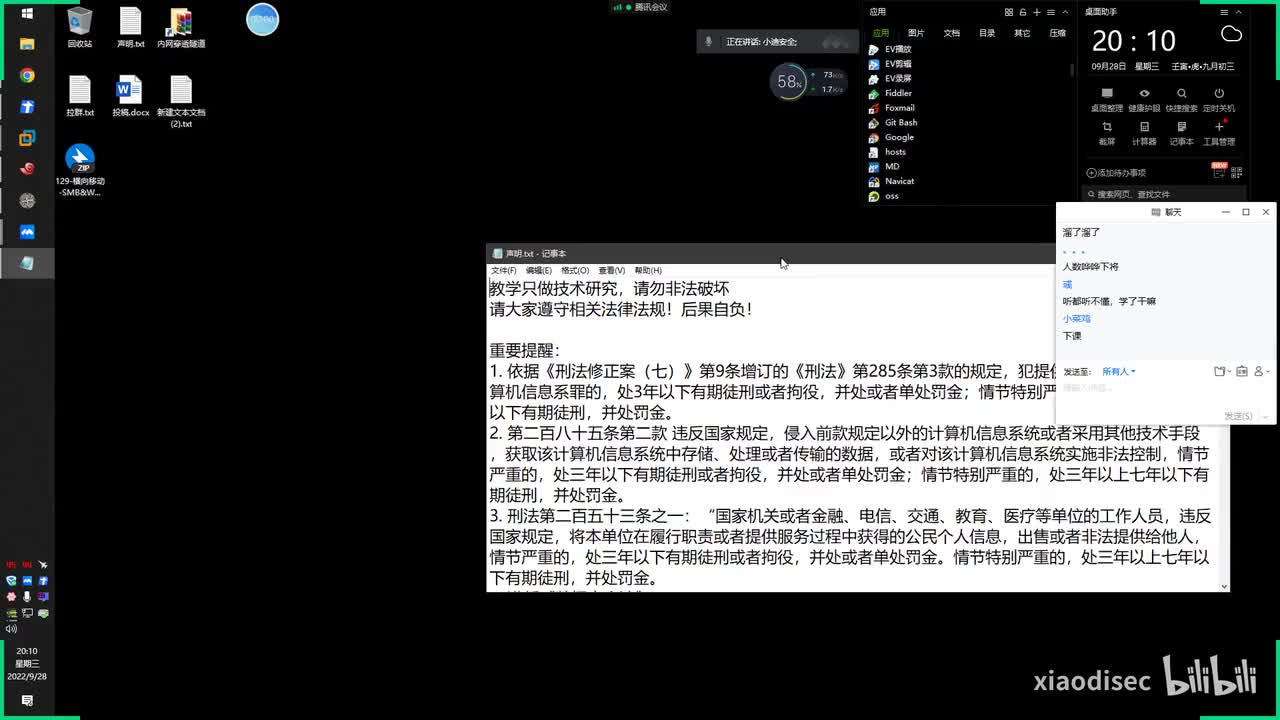Open the Tencent Meeting taskbar icon
The width and height of the screenshot is (1280, 720).
click(x=27, y=231)
